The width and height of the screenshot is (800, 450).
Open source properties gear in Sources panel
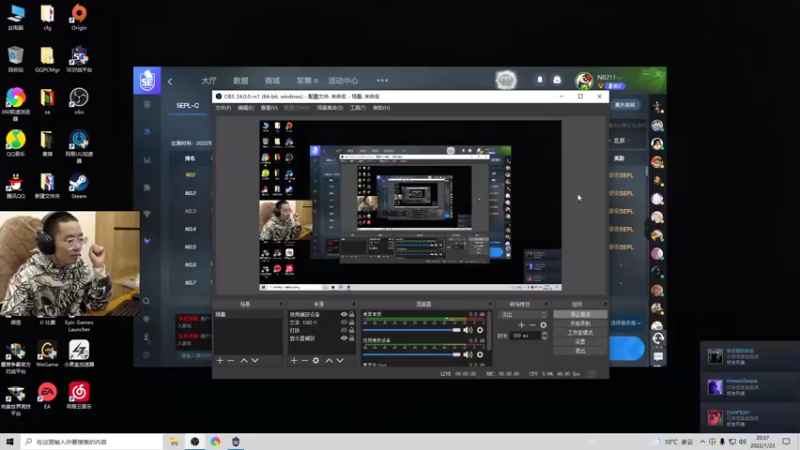click(x=316, y=361)
